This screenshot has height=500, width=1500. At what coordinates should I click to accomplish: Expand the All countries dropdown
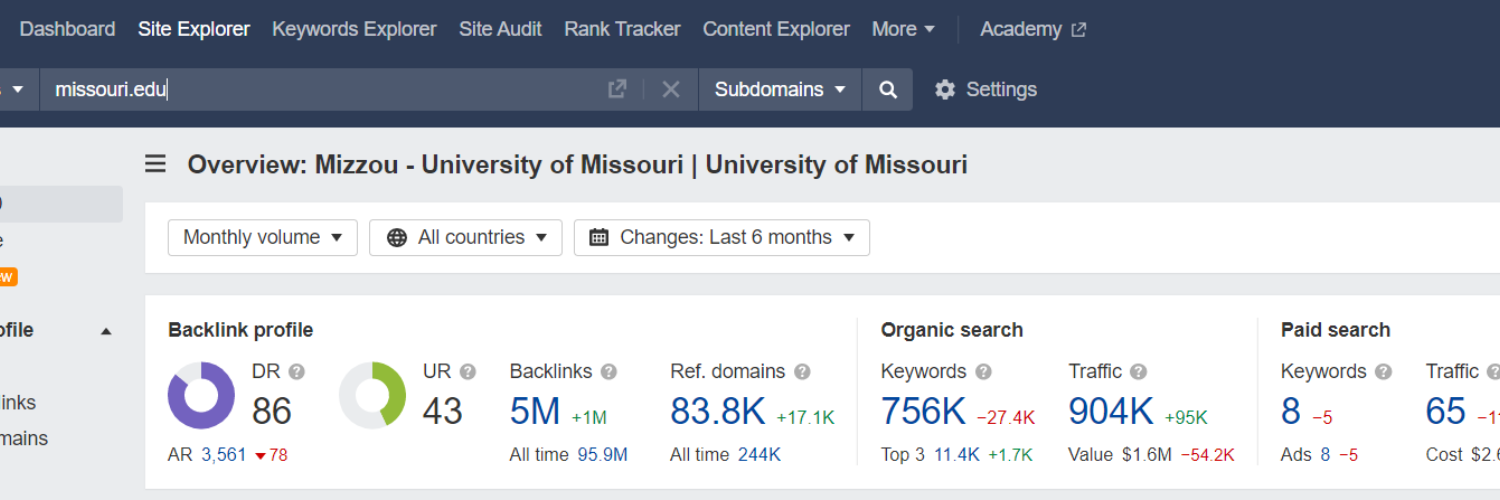point(465,238)
